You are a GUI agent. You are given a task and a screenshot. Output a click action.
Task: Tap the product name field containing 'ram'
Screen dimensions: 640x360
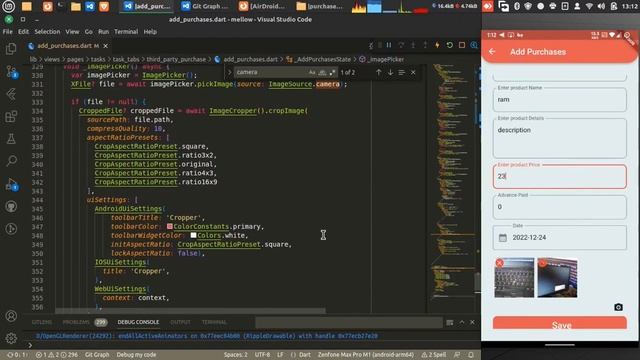point(559,99)
